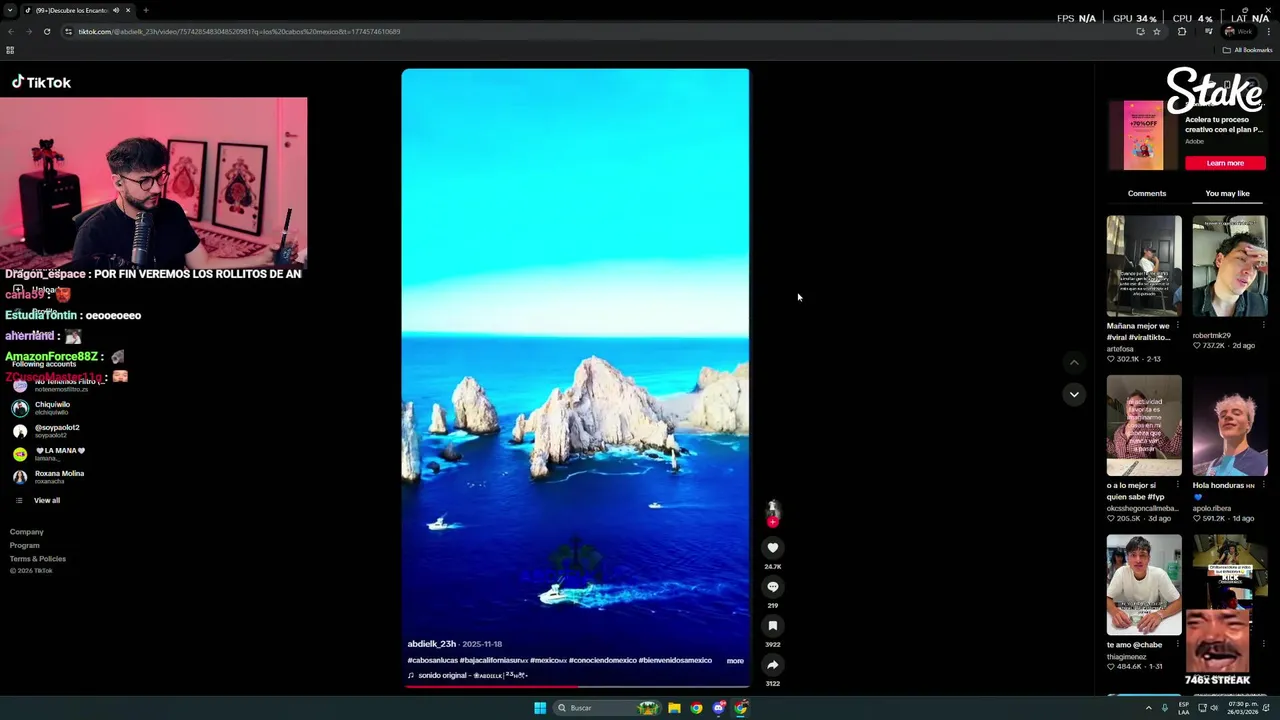This screenshot has height=720, width=1280.
Task: Expand Terms & Policies footer section
Action: (38, 559)
